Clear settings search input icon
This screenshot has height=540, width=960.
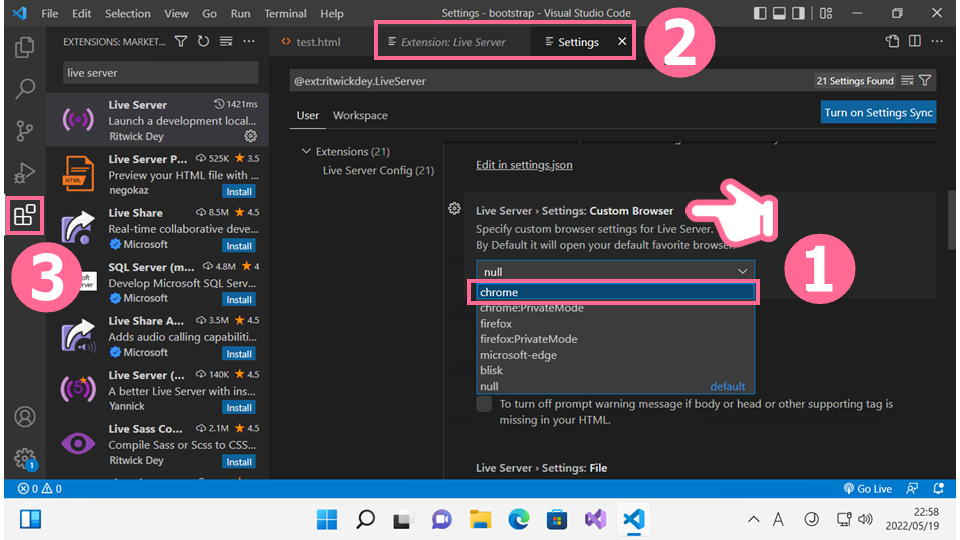pyautogui.click(x=907, y=81)
